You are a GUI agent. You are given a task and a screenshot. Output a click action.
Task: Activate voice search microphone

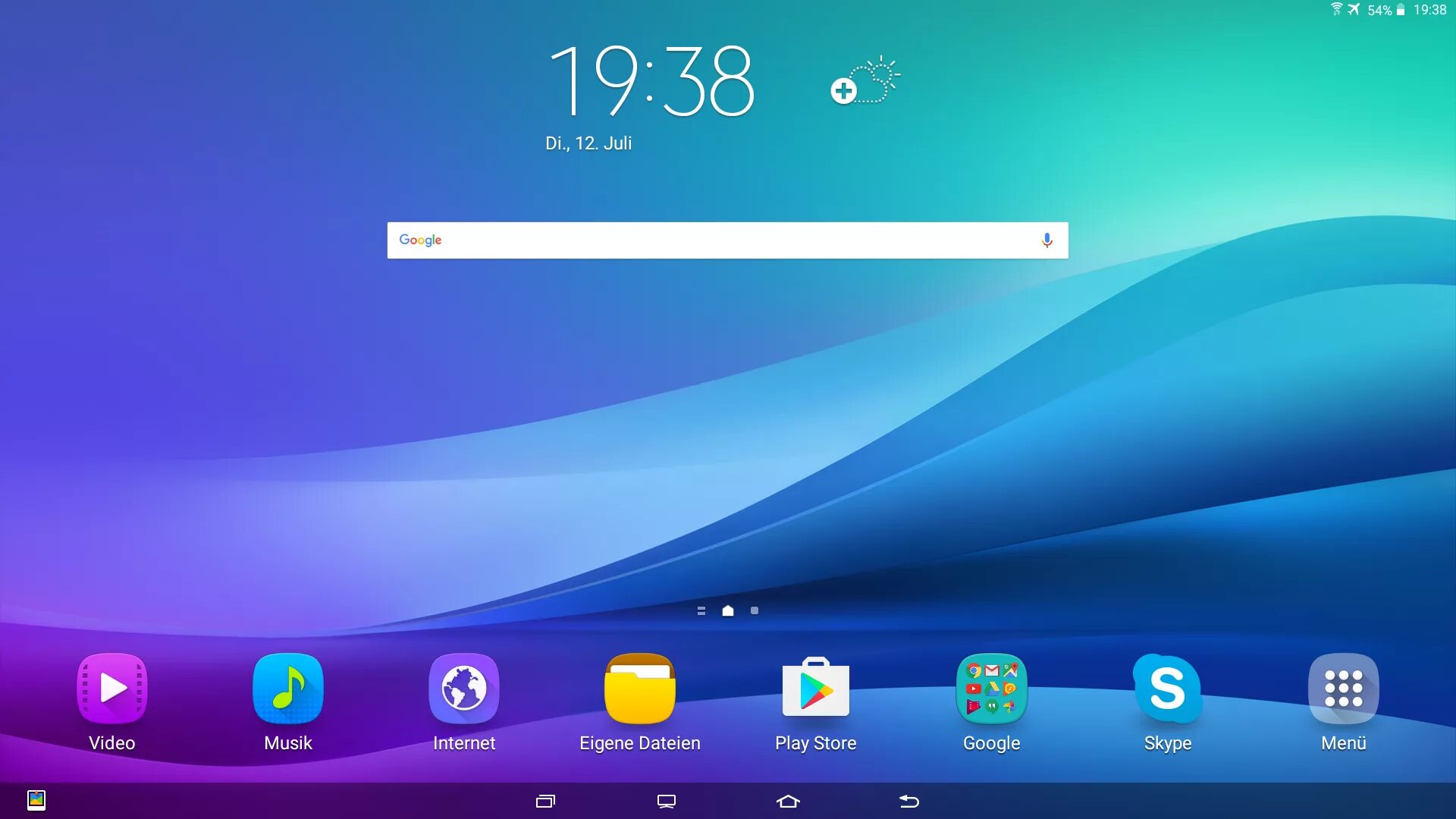(x=1046, y=240)
